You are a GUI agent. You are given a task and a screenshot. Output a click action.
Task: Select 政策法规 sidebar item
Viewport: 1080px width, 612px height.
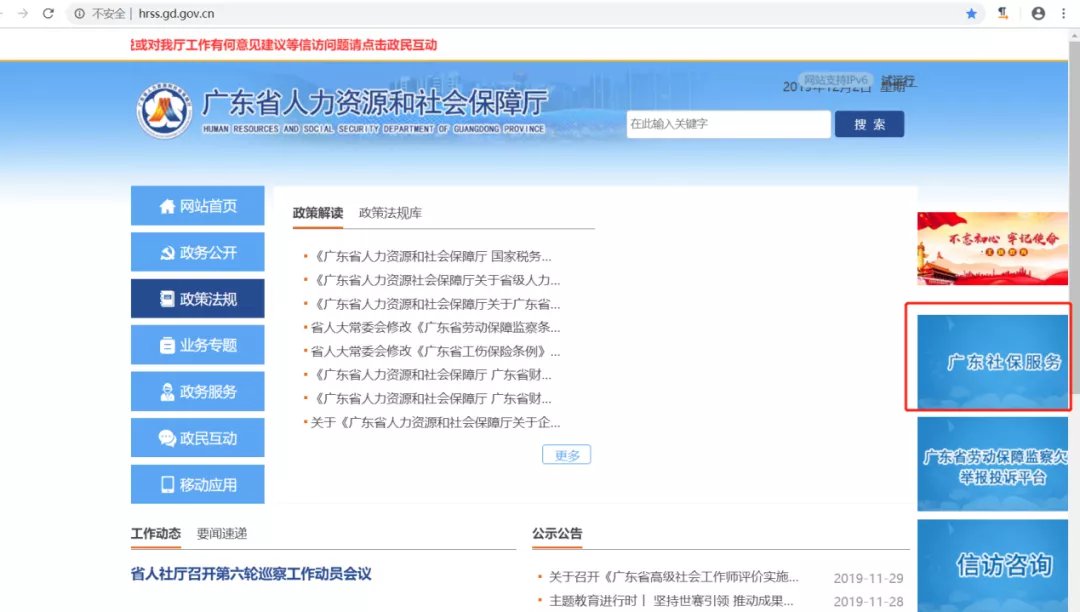pos(198,299)
